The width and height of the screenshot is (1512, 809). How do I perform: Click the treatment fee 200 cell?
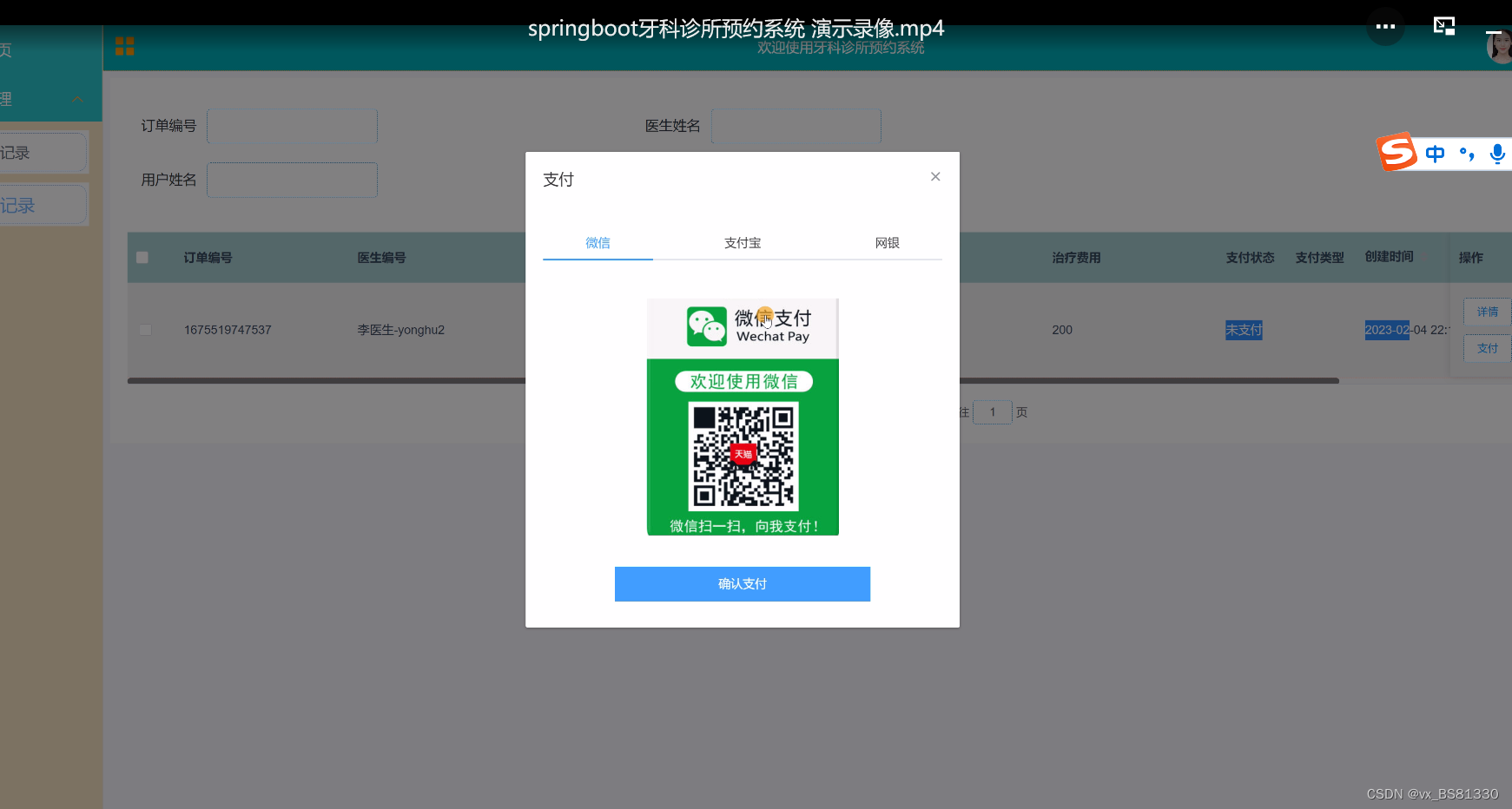pyautogui.click(x=1062, y=330)
